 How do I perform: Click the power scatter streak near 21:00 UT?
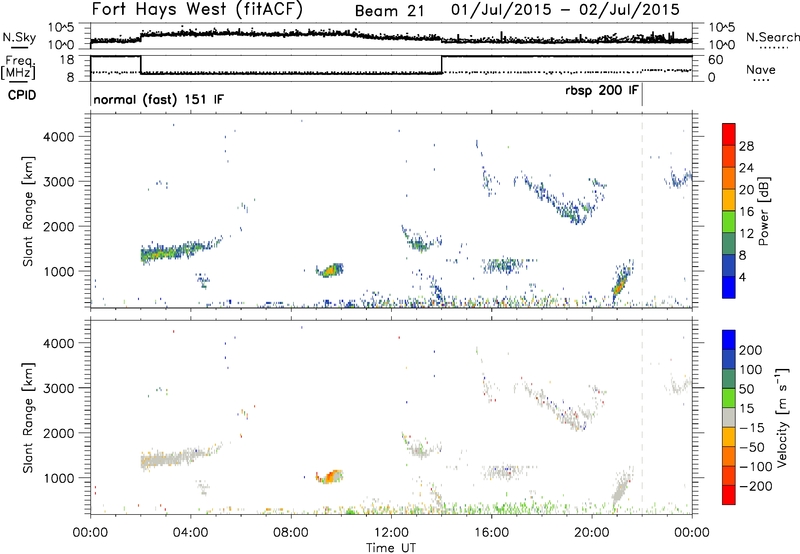[621, 282]
